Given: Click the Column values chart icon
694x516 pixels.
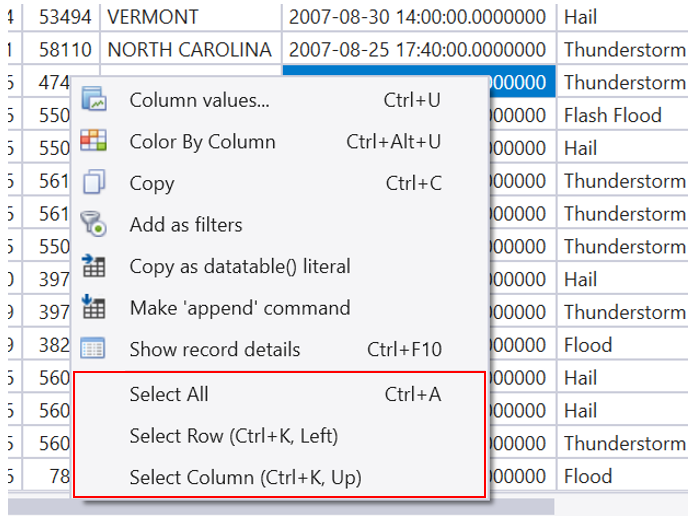Looking at the screenshot, I should click(x=94, y=99).
